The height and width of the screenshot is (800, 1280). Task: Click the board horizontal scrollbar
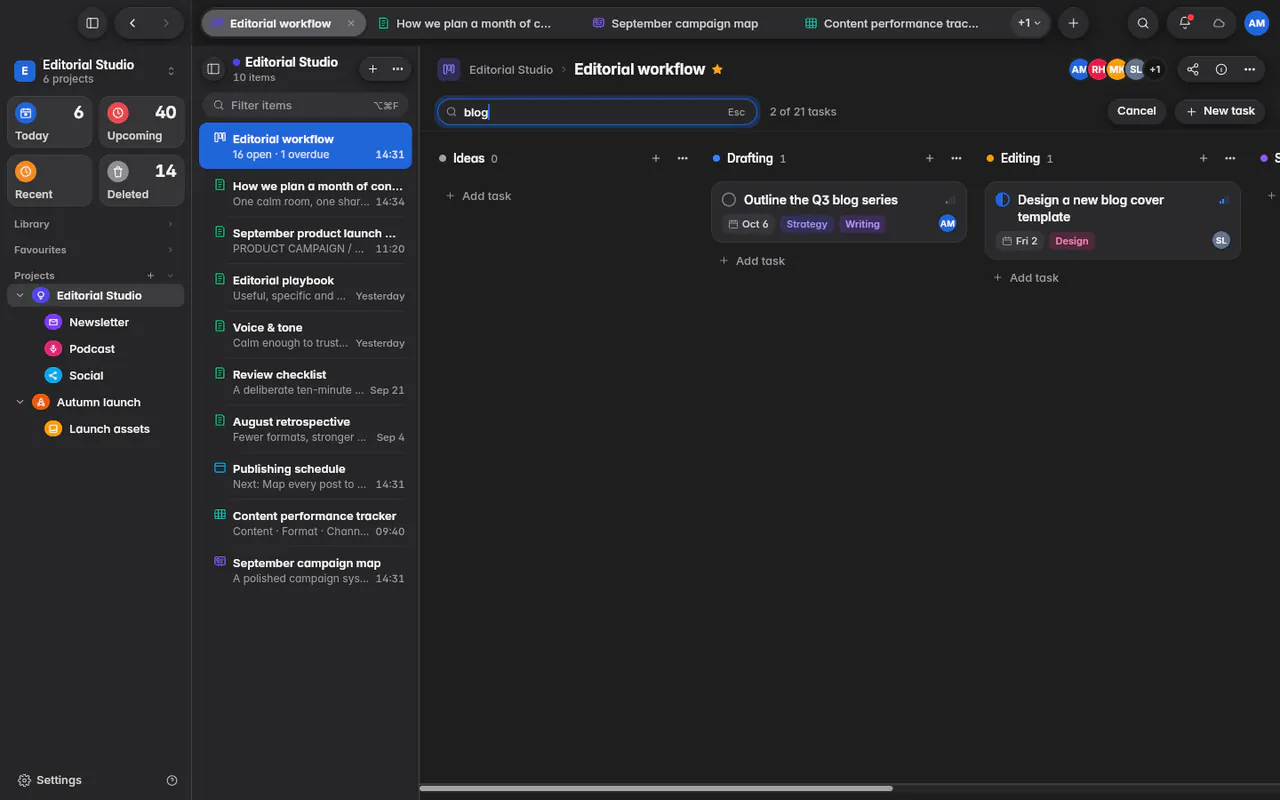click(x=656, y=788)
